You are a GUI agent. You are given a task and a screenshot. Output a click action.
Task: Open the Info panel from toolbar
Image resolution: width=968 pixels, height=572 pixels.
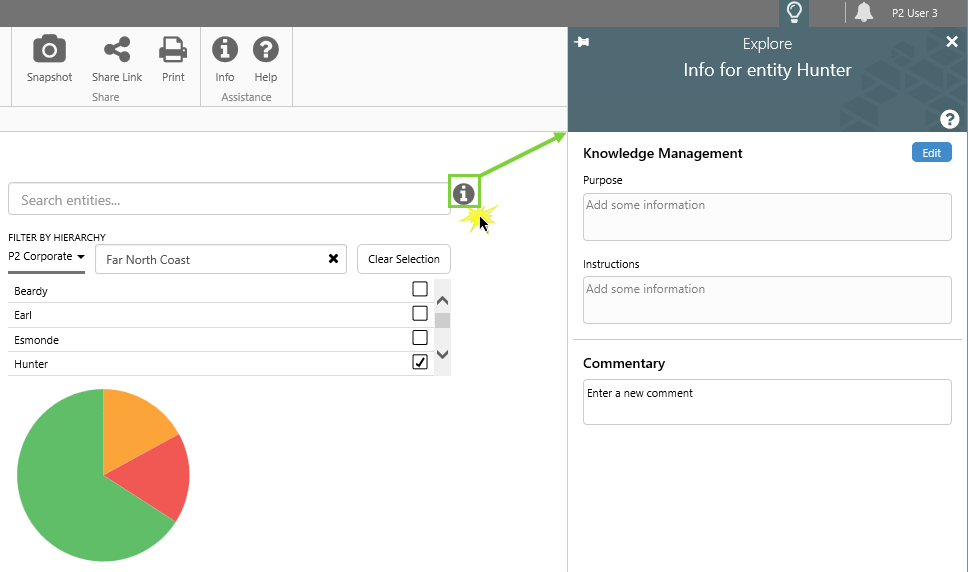[225, 50]
